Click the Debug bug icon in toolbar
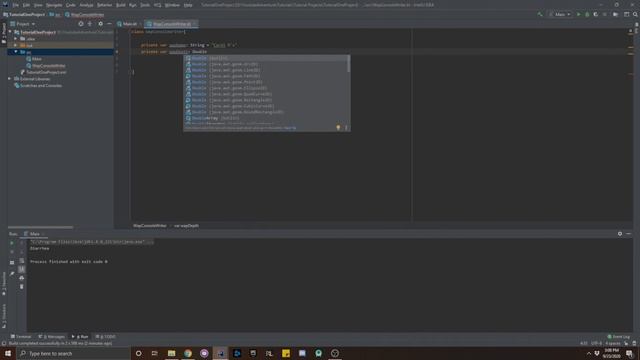 click(x=587, y=14)
